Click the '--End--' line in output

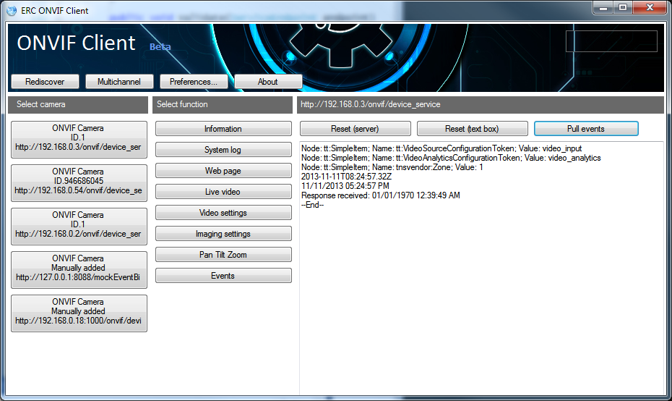click(312, 205)
